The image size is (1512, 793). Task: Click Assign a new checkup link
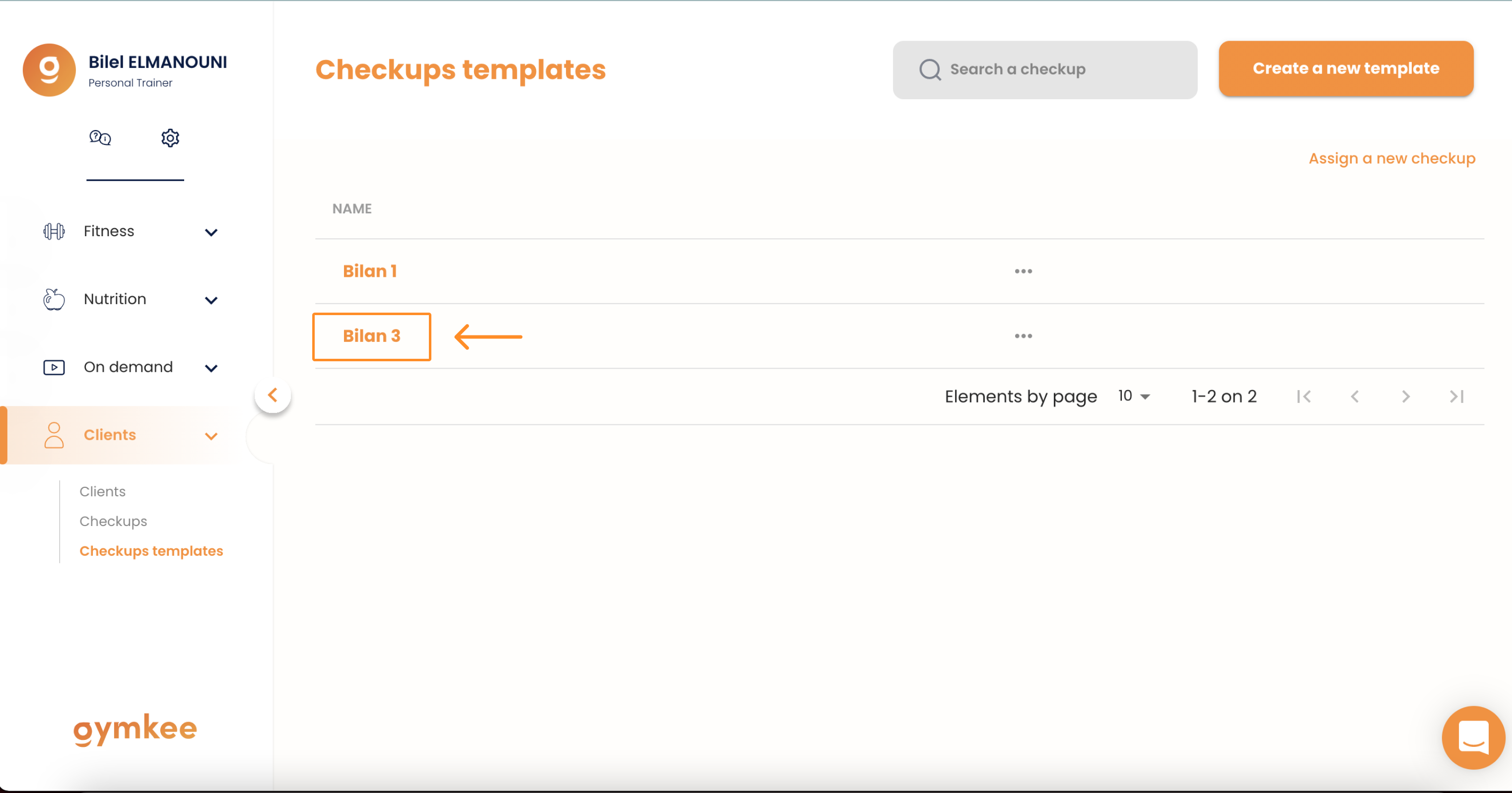[1392, 158]
